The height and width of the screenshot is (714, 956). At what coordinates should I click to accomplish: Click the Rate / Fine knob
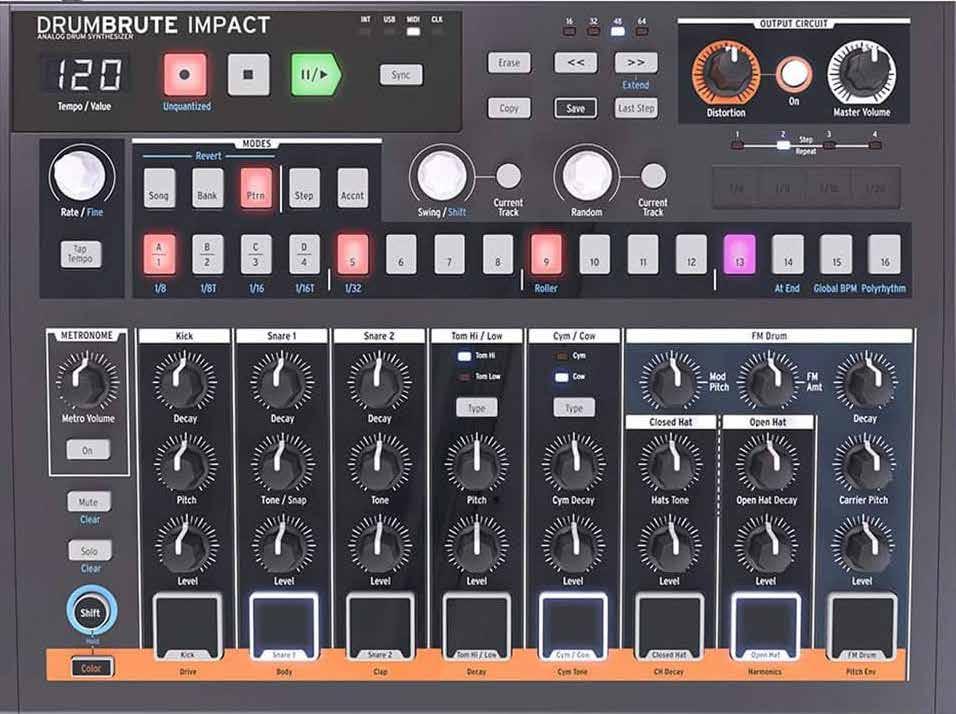(80, 176)
